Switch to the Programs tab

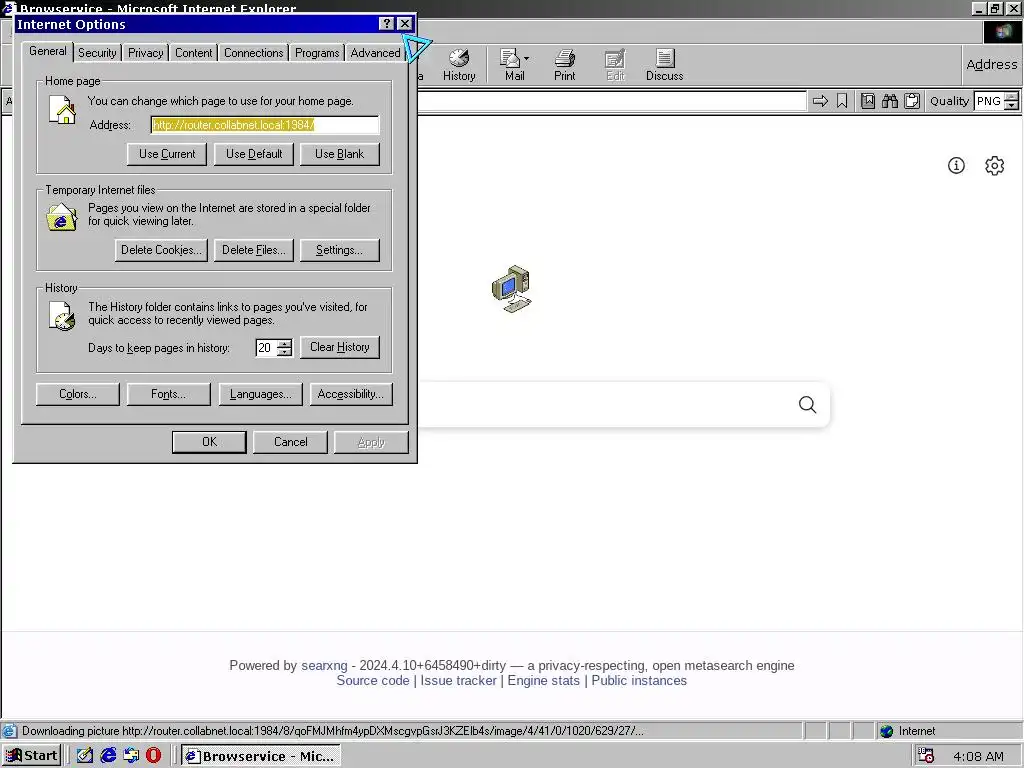click(x=317, y=53)
